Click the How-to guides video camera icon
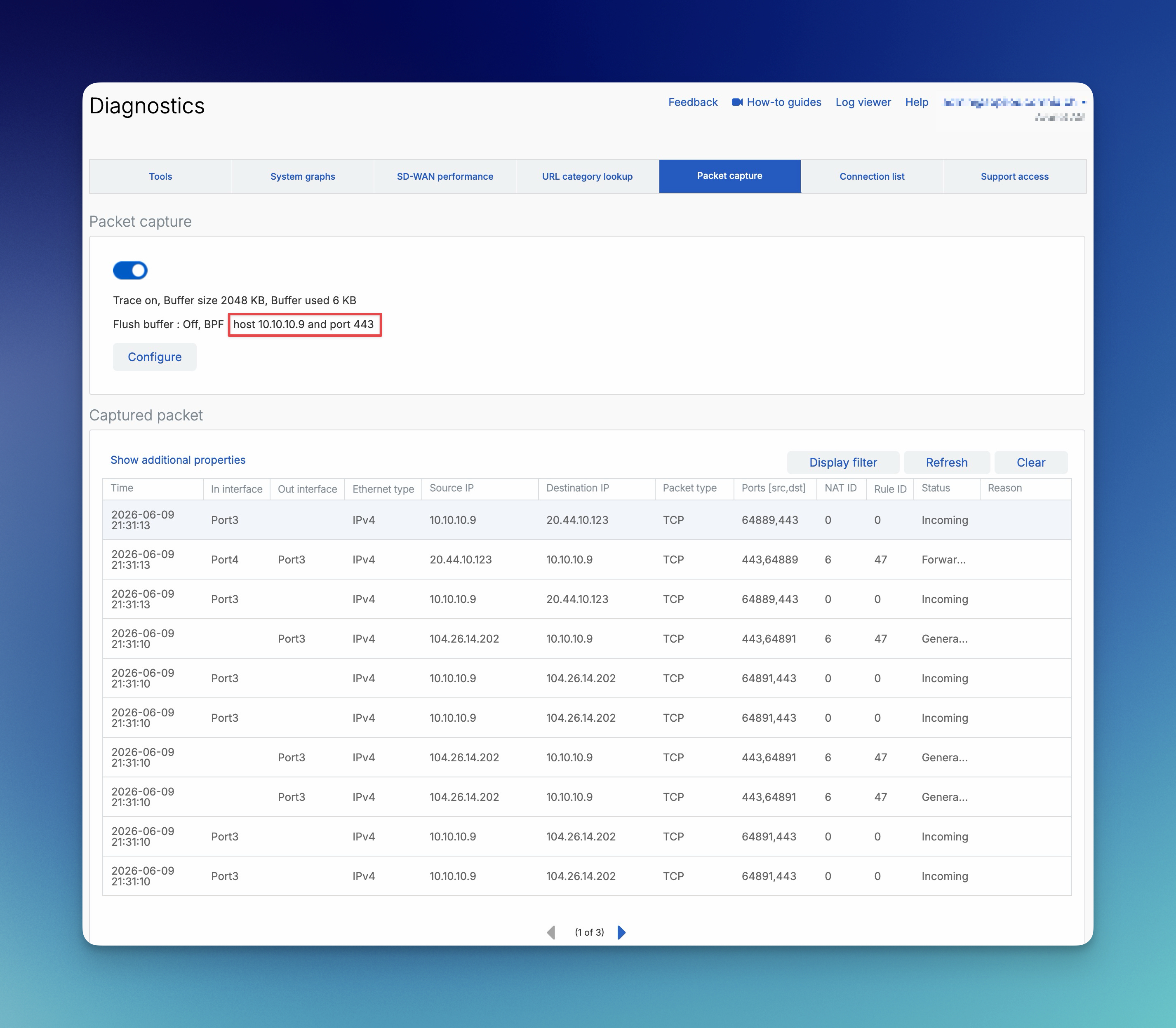 click(x=738, y=102)
